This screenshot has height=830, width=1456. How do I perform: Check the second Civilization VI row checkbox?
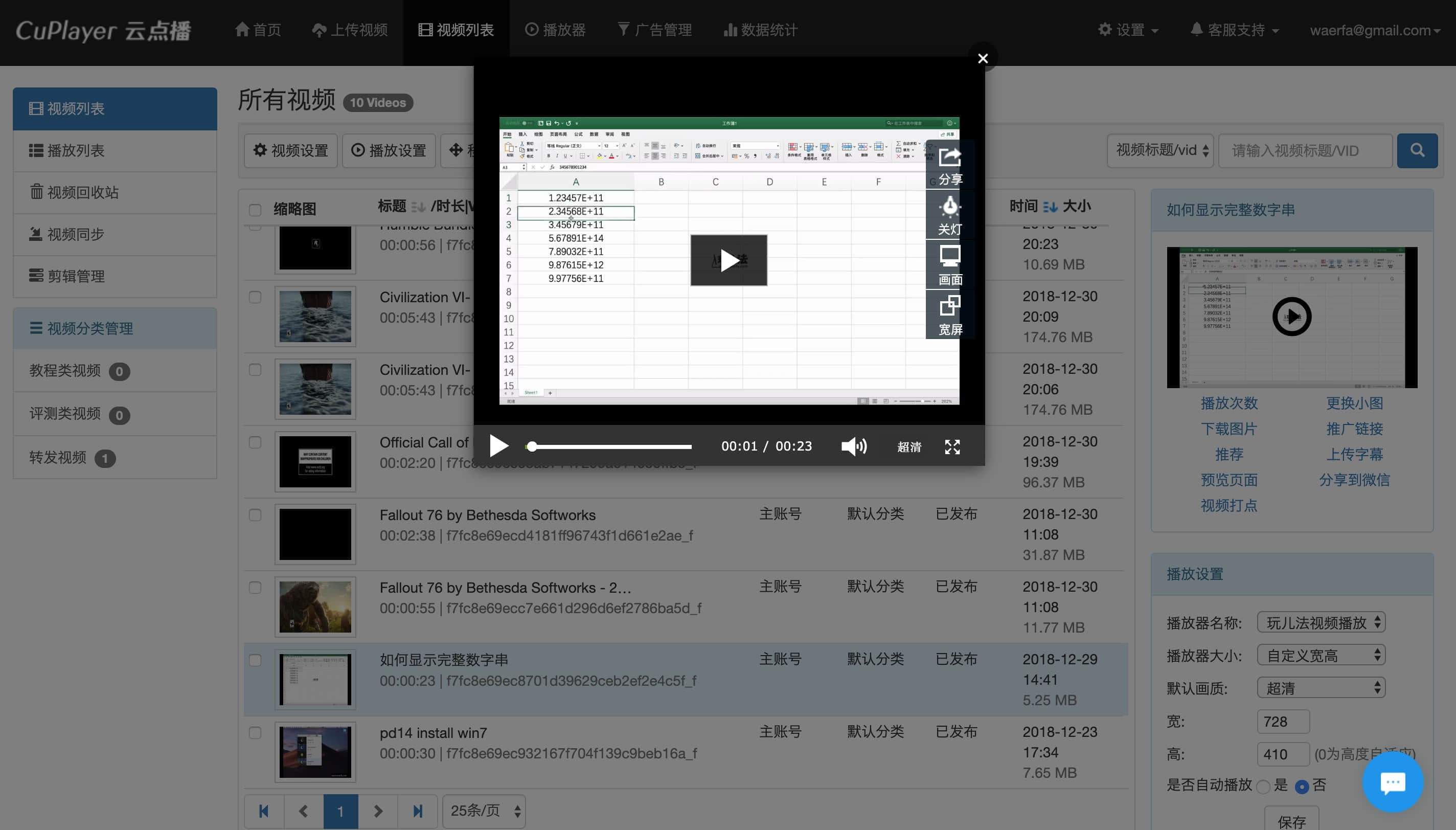255,369
